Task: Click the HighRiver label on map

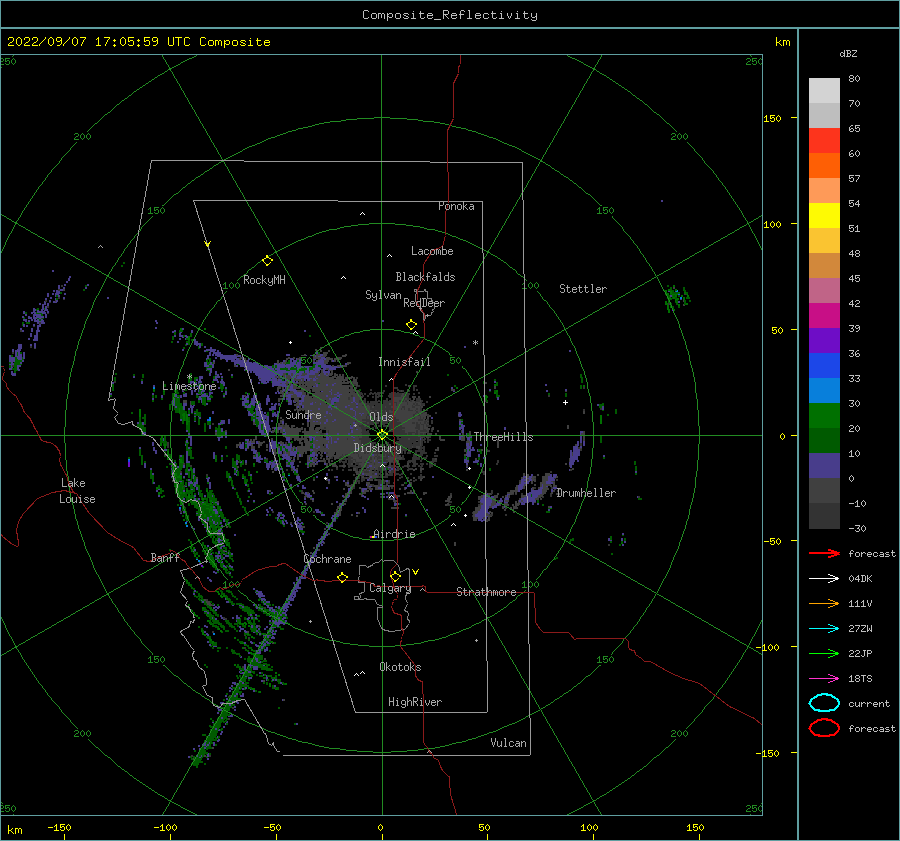Action: click(415, 702)
